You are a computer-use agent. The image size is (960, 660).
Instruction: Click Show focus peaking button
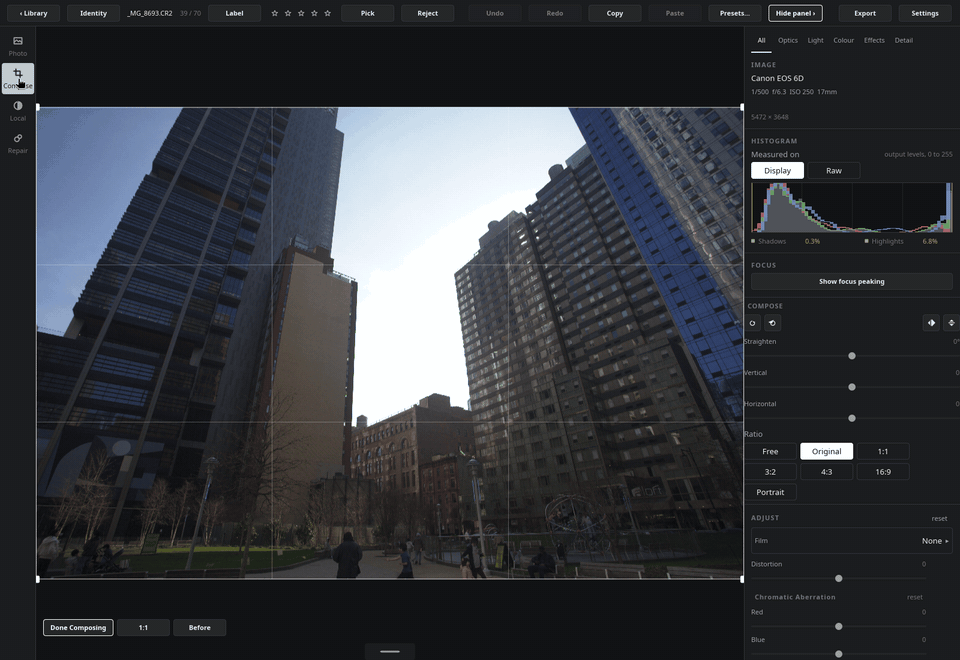(852, 282)
